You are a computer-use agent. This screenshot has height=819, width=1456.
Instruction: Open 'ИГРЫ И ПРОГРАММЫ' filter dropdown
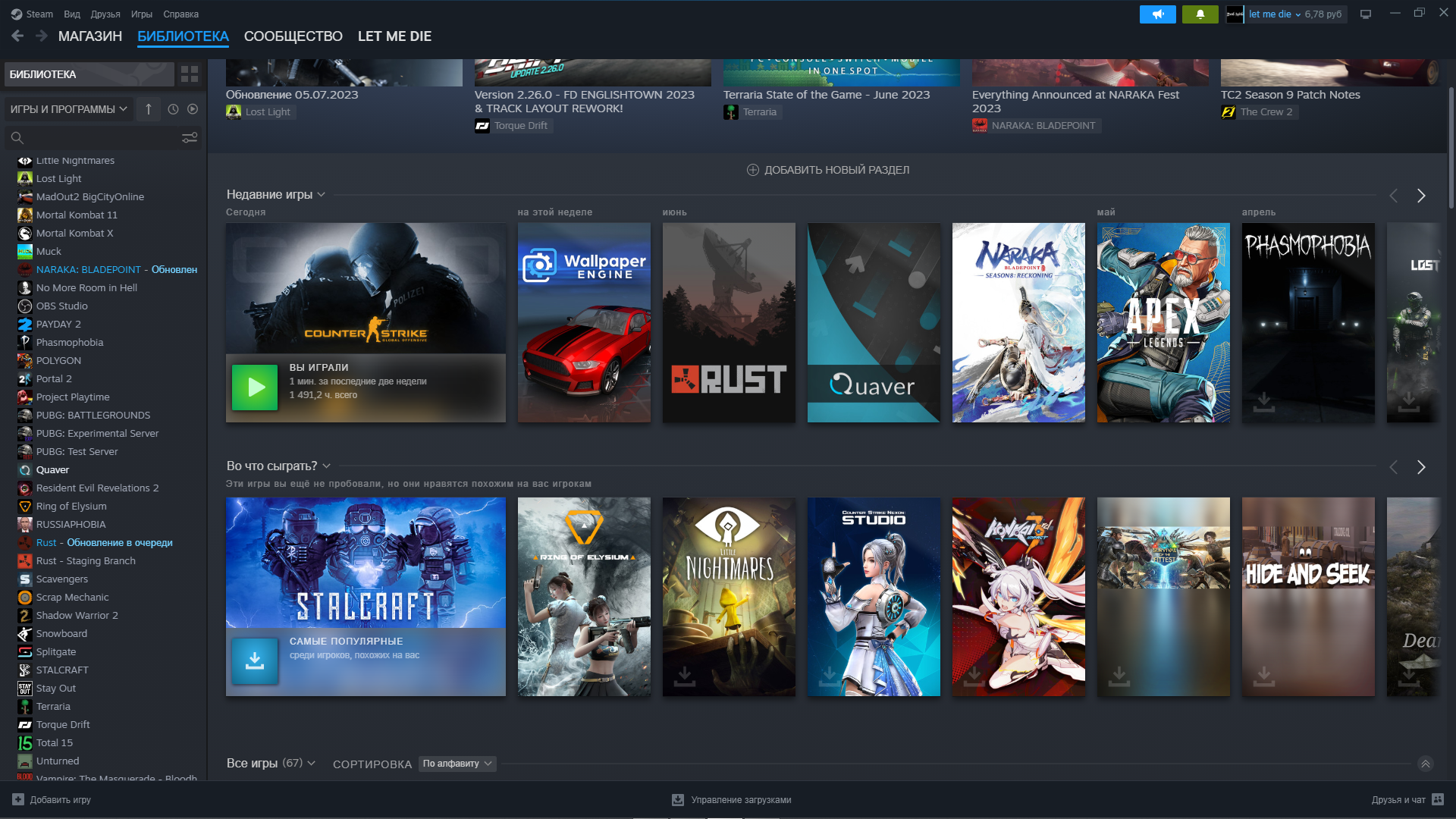pos(68,109)
